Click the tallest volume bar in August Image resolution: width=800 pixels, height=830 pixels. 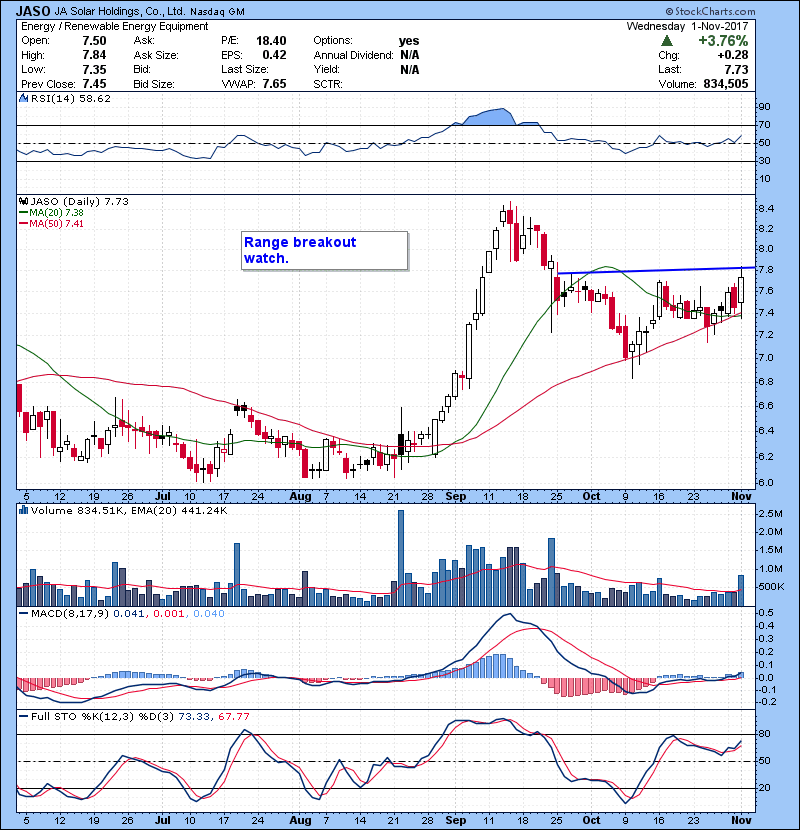point(401,558)
